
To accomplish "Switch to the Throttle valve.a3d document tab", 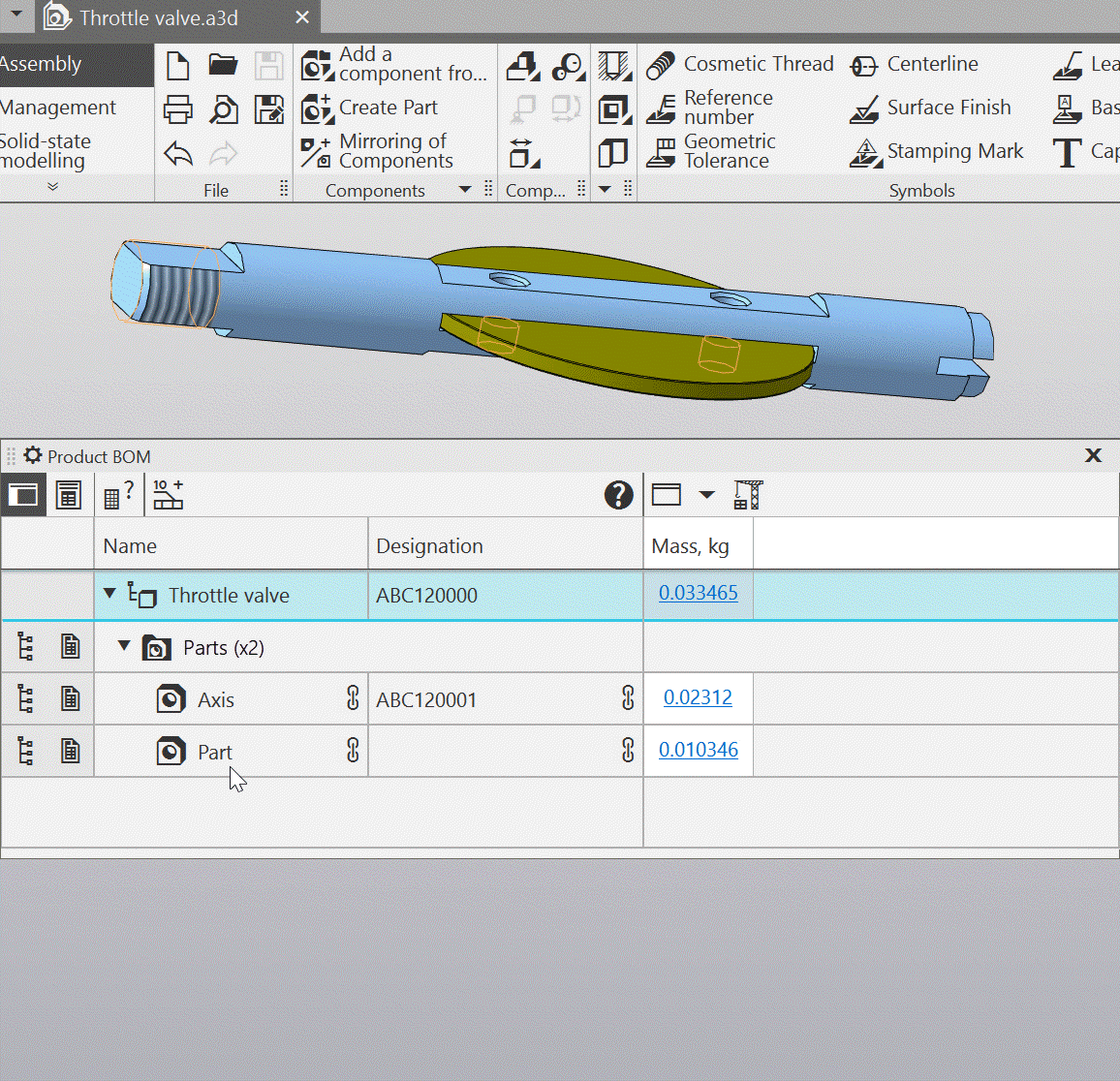I will pyautogui.click(x=158, y=18).
